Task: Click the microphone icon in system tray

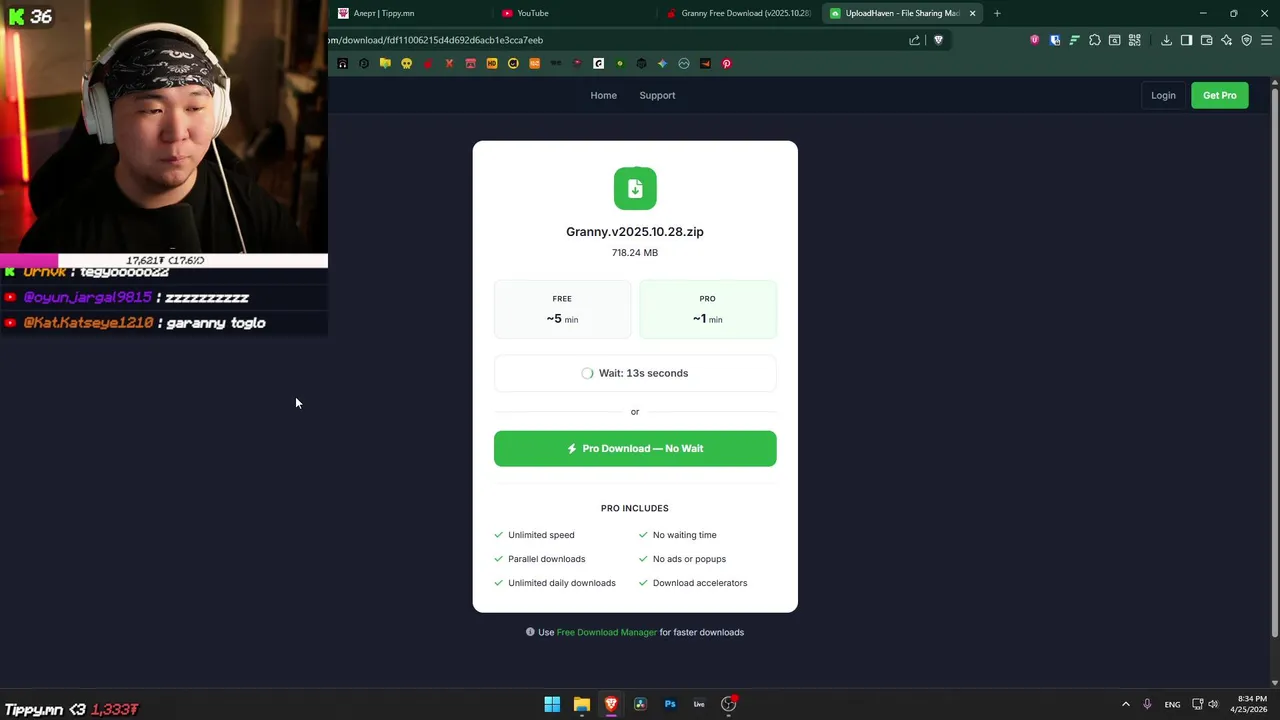Action: click(x=1147, y=704)
